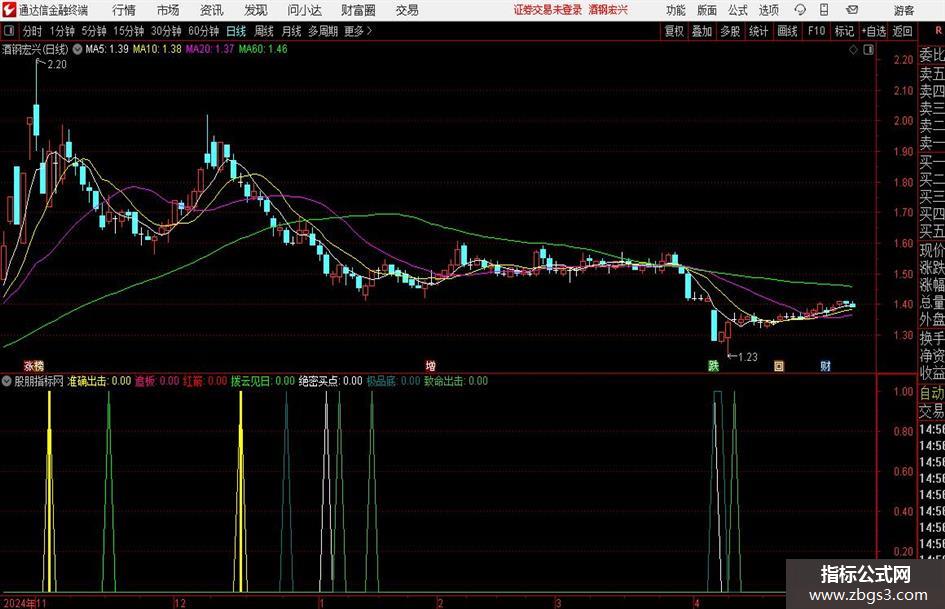This screenshot has width=945, height=609.
Task: Toggle the left panel layout icon
Action: pos(9,31)
